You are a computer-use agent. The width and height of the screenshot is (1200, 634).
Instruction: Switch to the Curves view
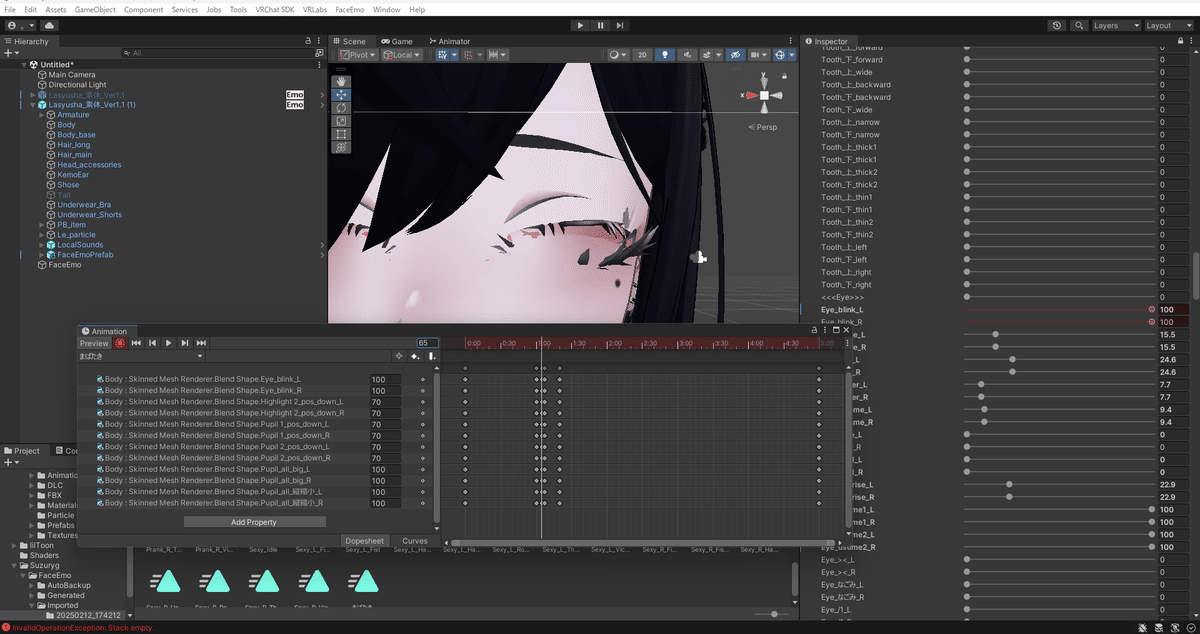pos(415,541)
